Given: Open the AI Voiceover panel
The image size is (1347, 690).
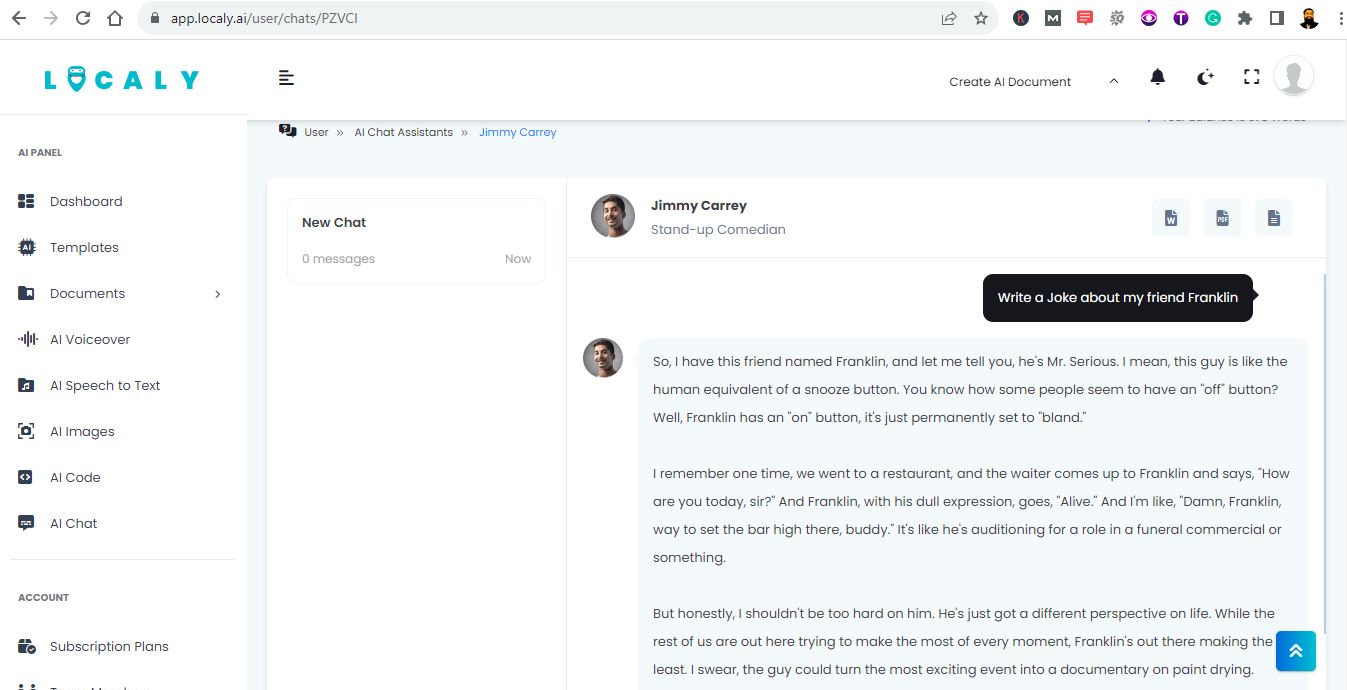Looking at the screenshot, I should tap(90, 339).
